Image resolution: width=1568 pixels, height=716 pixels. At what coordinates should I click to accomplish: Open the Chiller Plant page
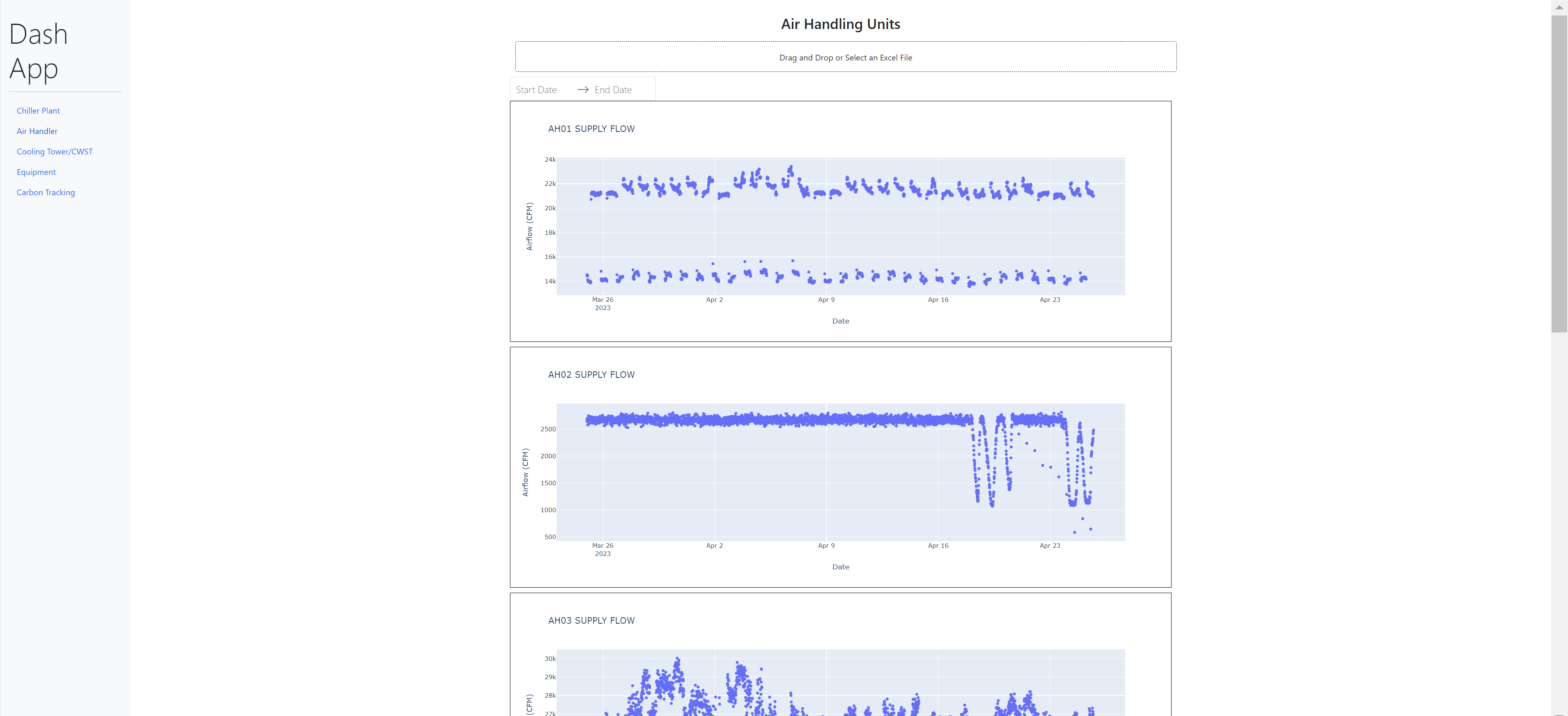[x=38, y=110]
